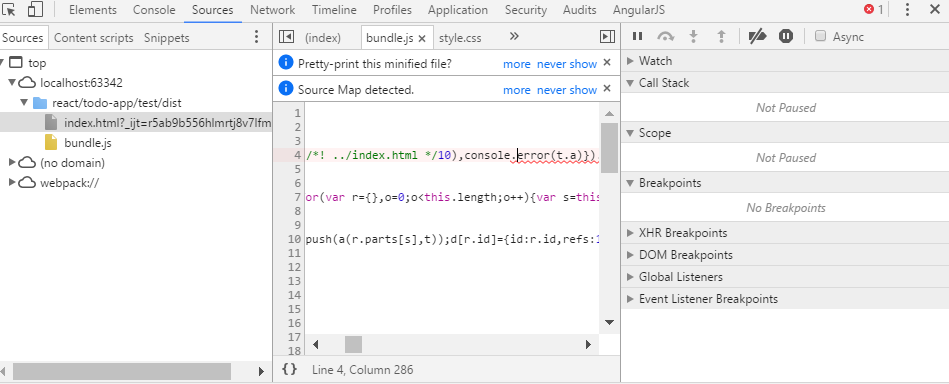Open DevTools customize three-dot menu
This screenshot has width=949, height=384.
pyautogui.click(x=907, y=10)
